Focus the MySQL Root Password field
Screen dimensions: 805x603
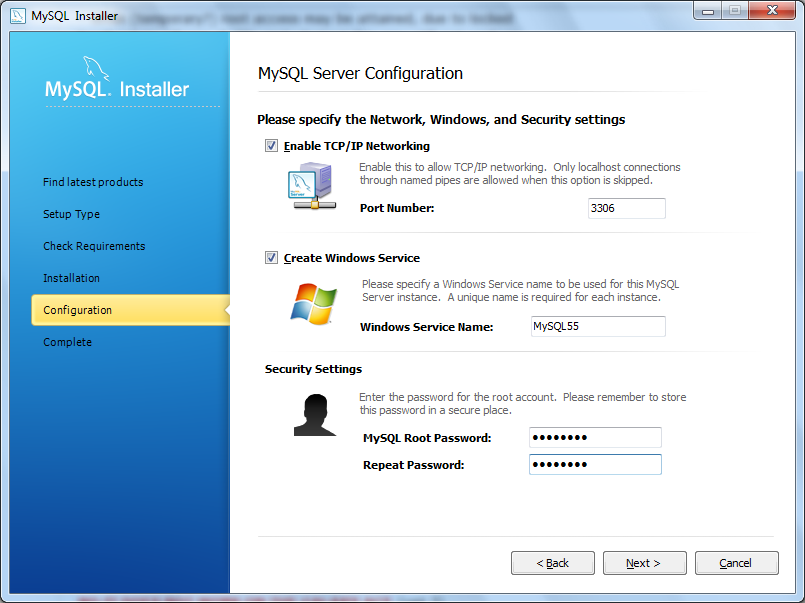click(596, 437)
